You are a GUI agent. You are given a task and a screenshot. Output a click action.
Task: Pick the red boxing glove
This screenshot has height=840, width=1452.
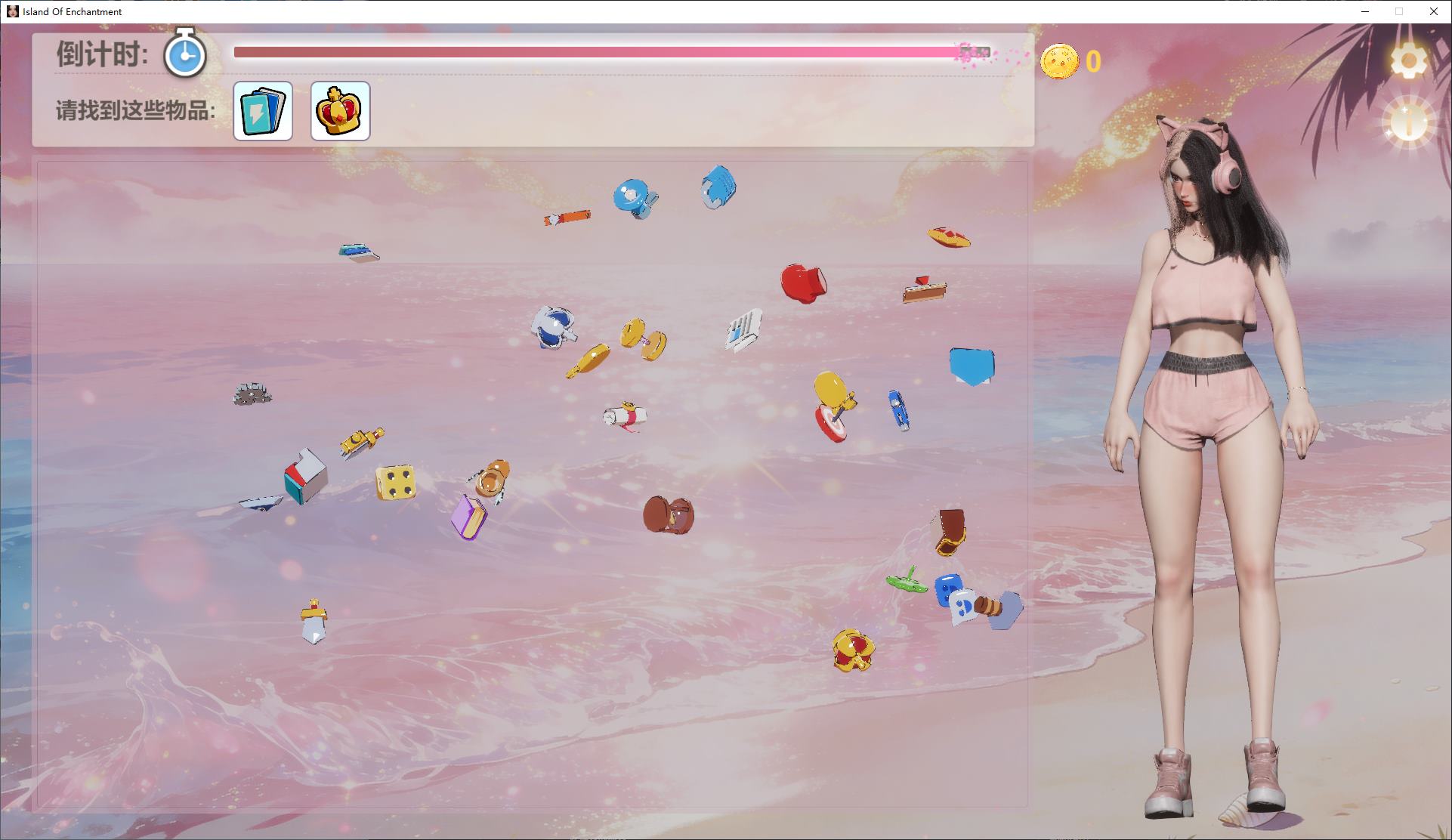coord(802,283)
